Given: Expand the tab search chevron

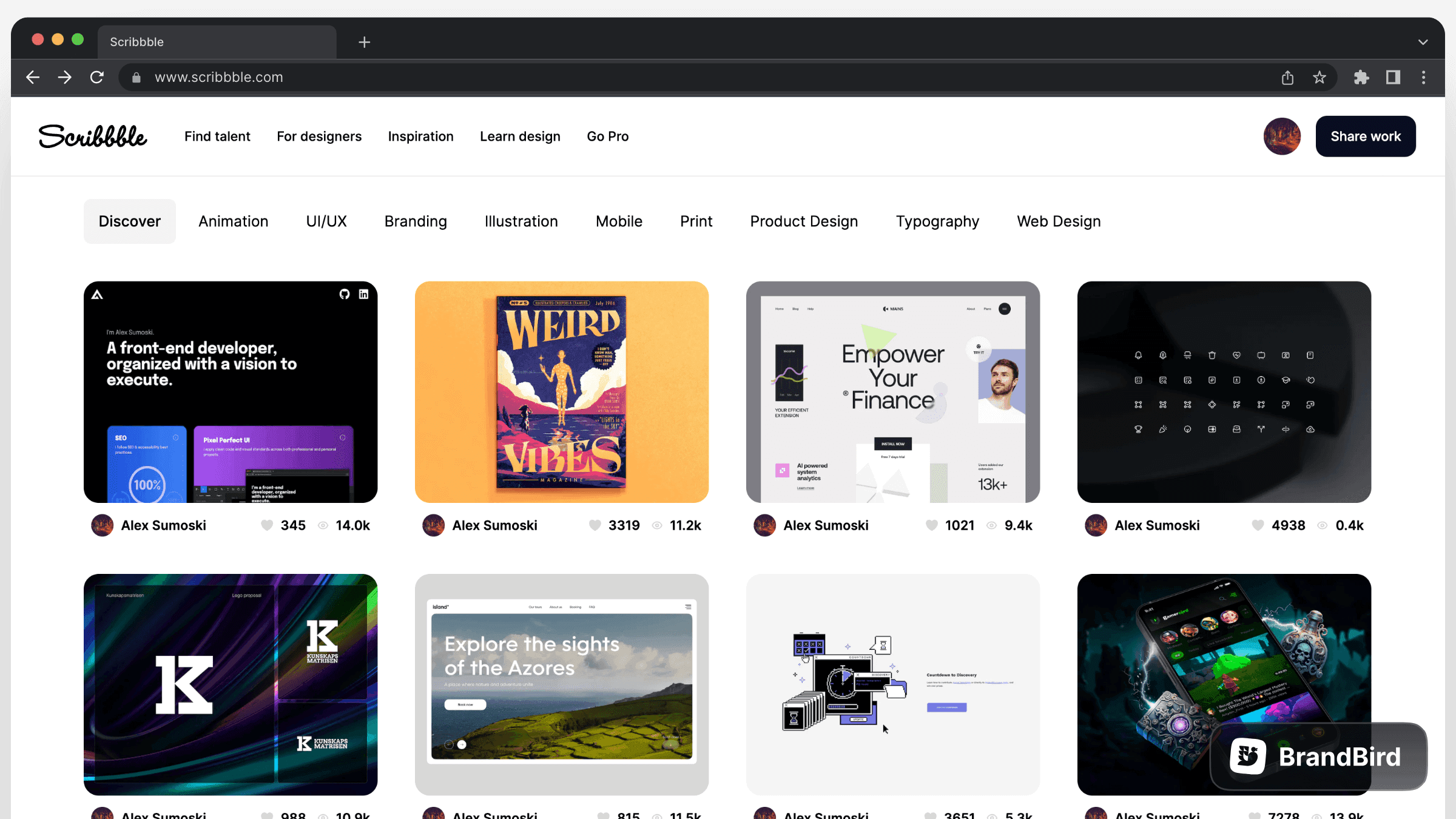Looking at the screenshot, I should [x=1423, y=42].
